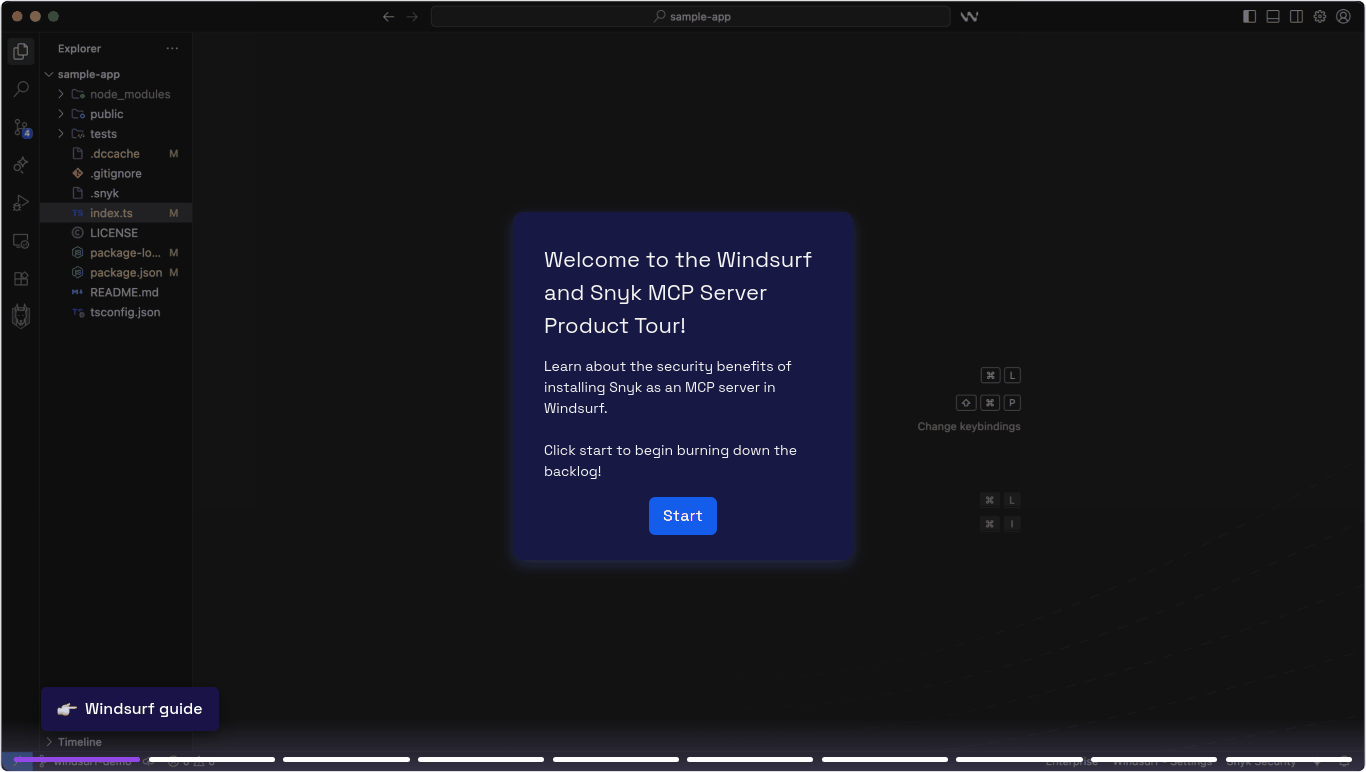Open Source Control view with badge 4
Image resolution: width=1366 pixels, height=772 pixels.
coord(21,127)
